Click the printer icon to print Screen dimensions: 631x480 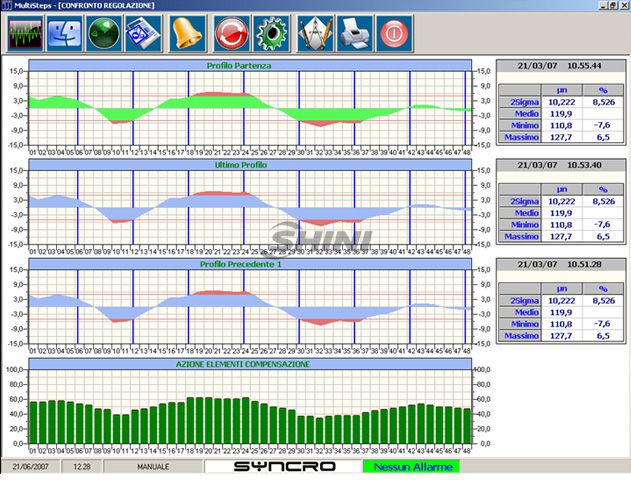tap(355, 34)
